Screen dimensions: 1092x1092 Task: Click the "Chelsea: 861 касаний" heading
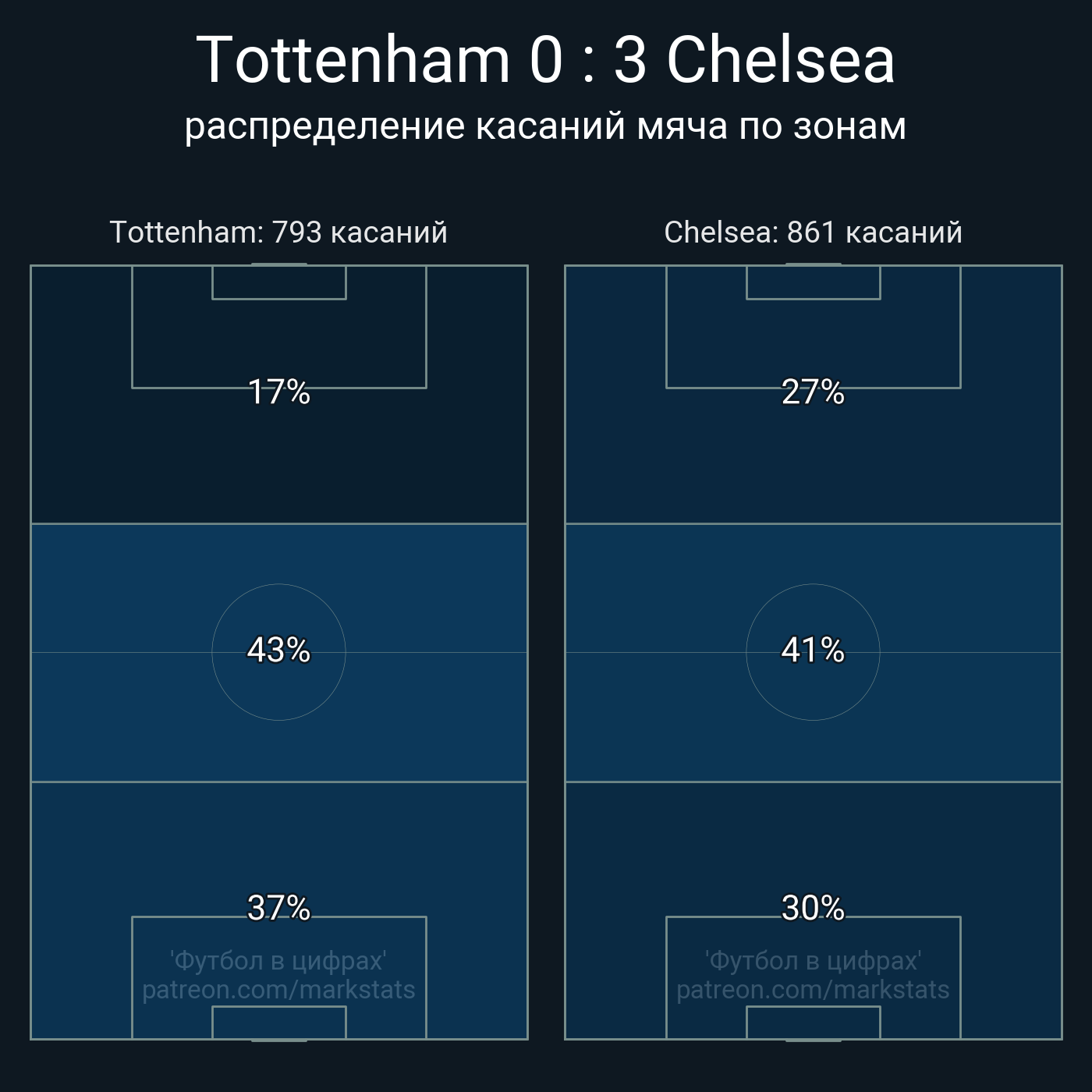[x=813, y=232]
